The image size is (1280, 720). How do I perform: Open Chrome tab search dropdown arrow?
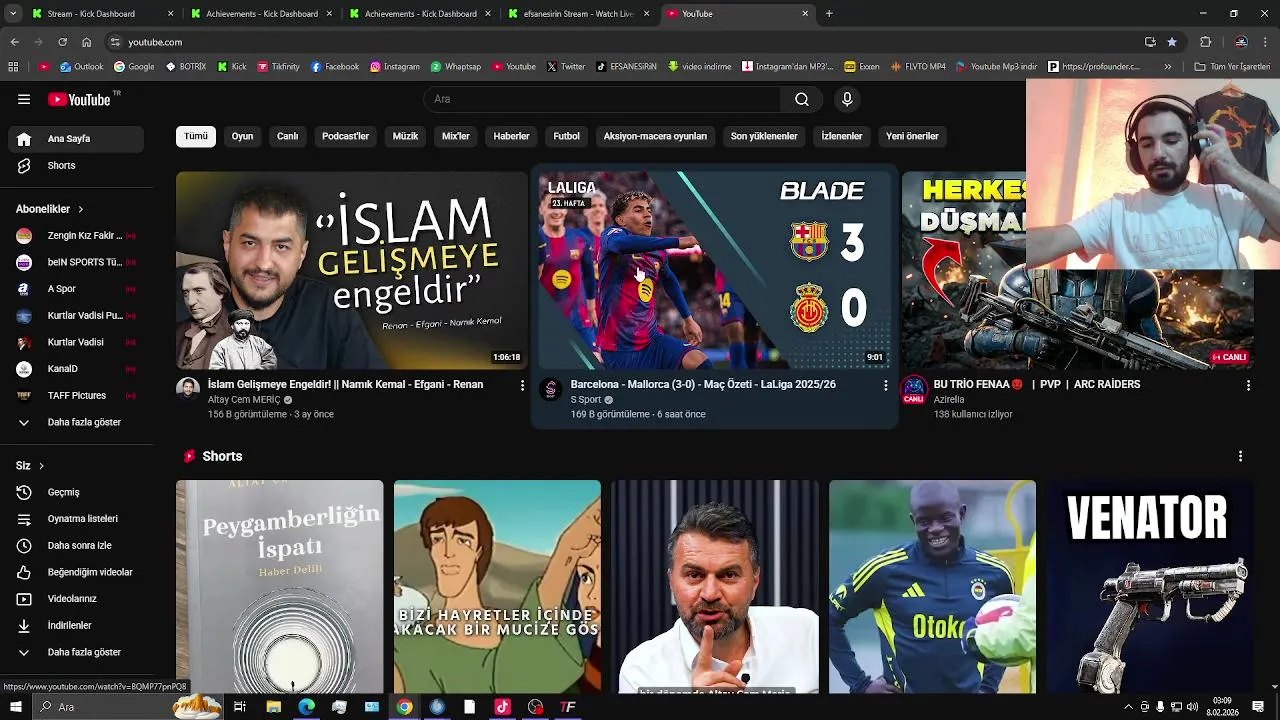point(13,14)
